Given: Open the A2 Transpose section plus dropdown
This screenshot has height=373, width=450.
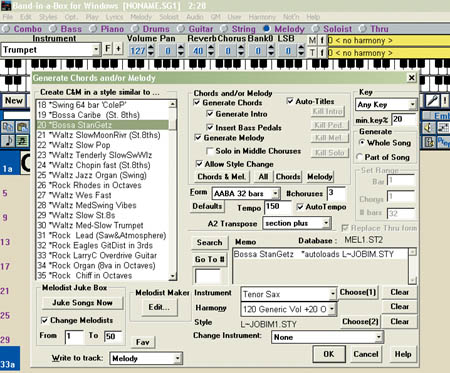Looking at the screenshot, I should click(x=326, y=223).
